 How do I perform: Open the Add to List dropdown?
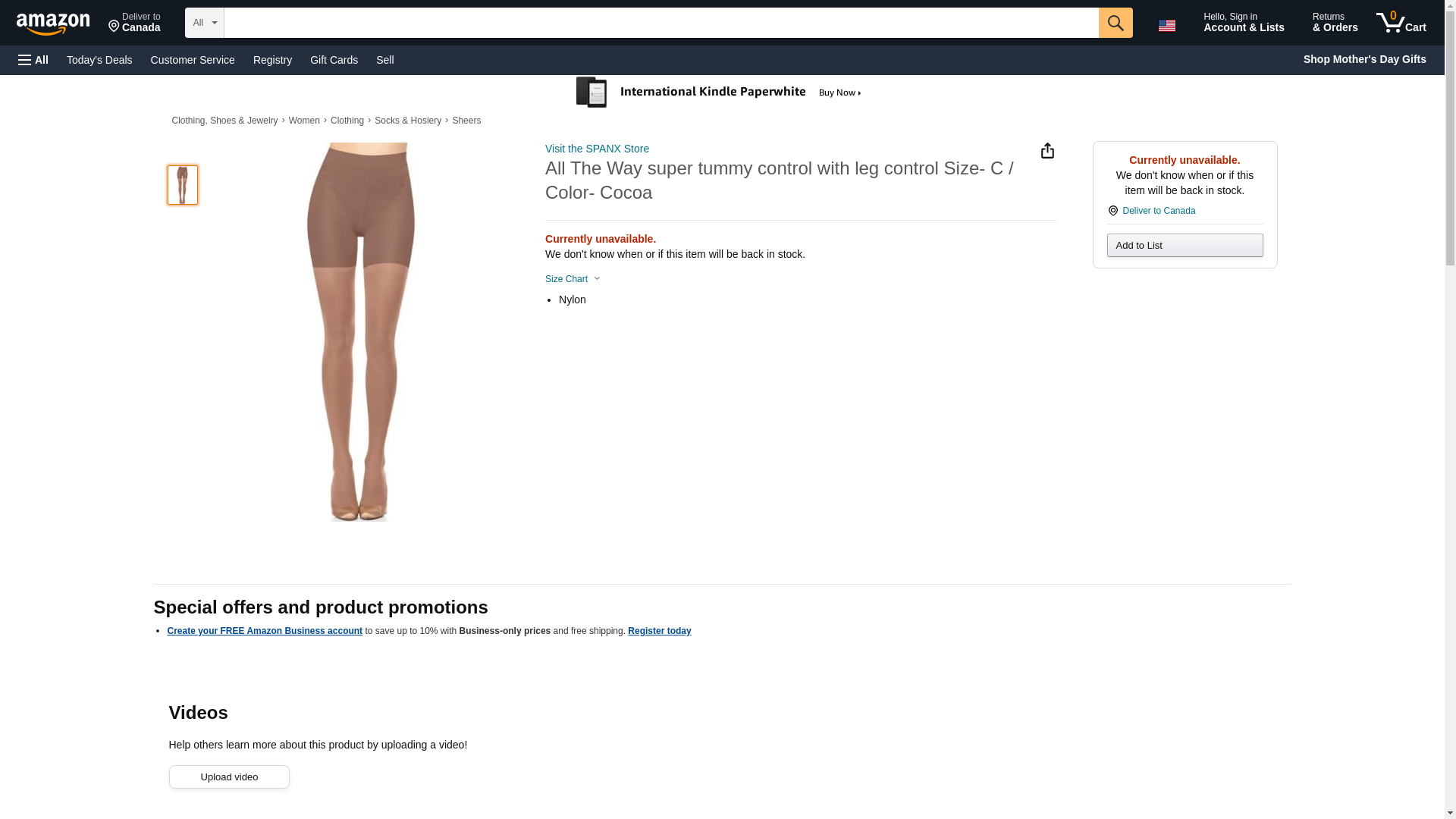click(1184, 246)
